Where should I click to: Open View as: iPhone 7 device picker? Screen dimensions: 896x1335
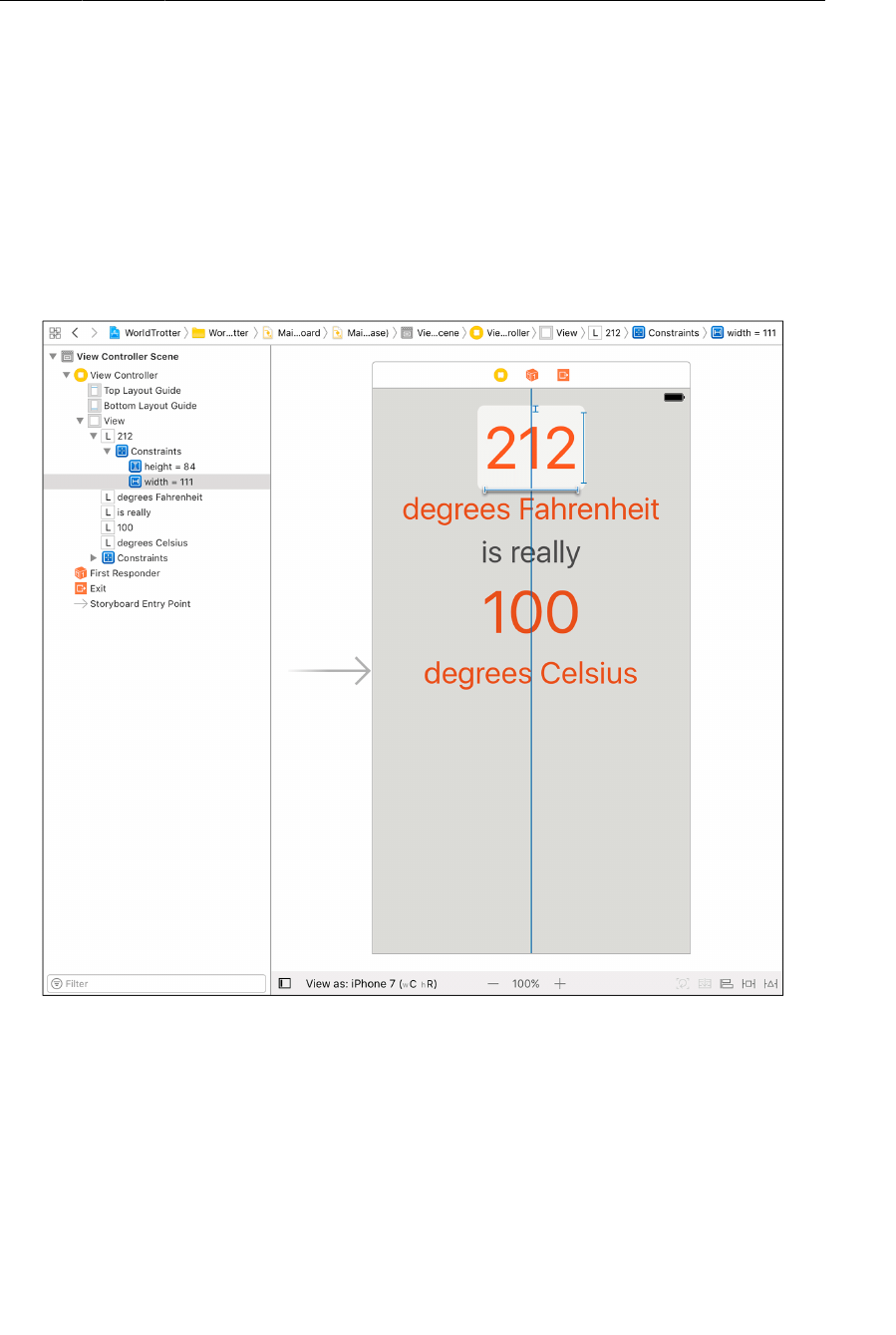[371, 983]
